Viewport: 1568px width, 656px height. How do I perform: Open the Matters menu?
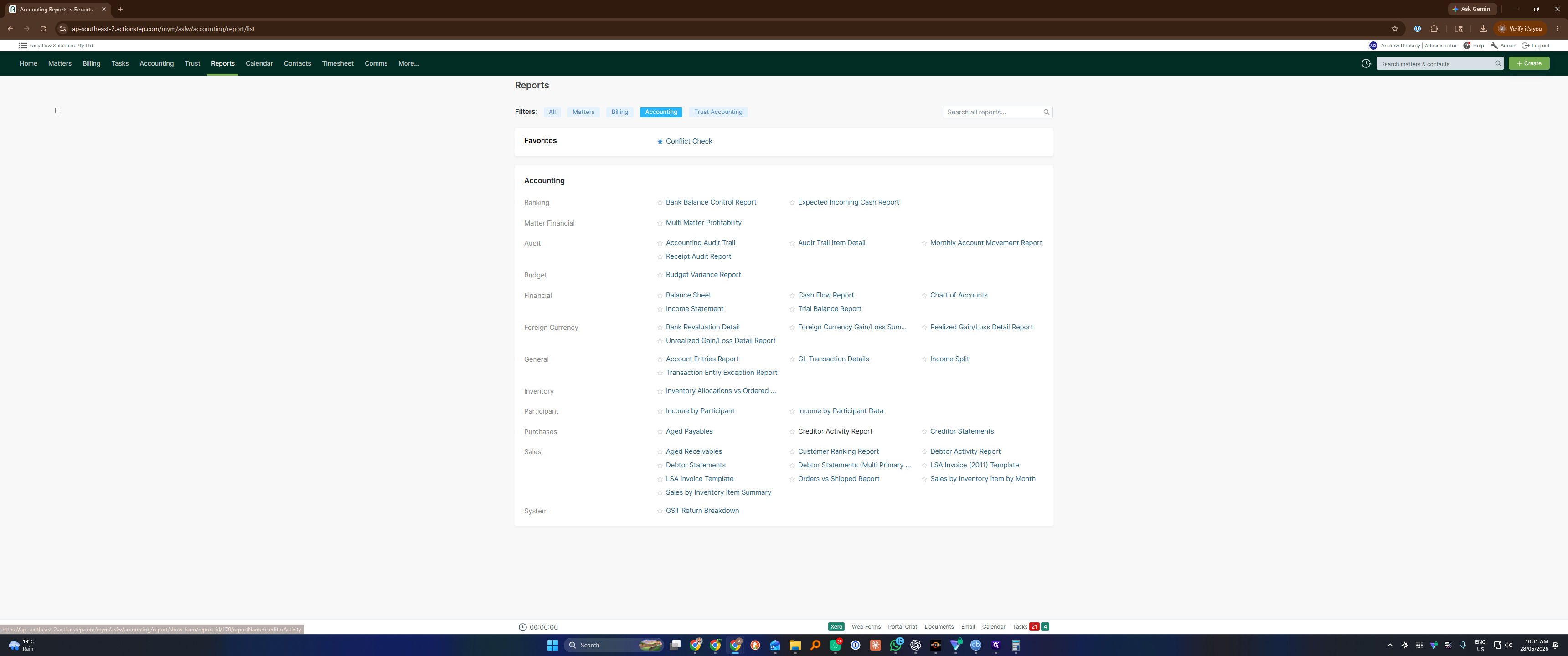pos(60,63)
